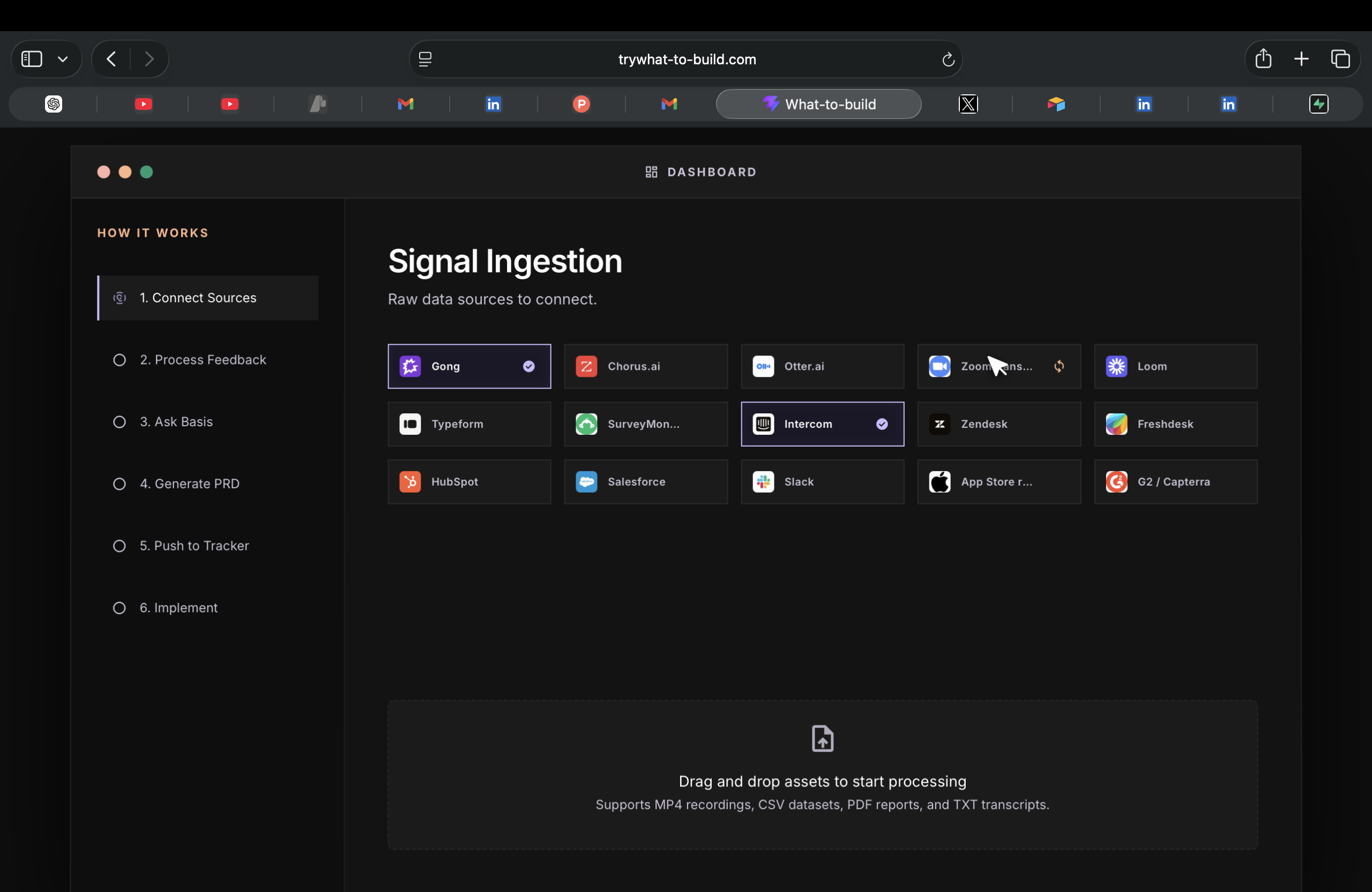1372x892 pixels.
Task: Go to step 4. Generate PRD
Action: coord(190,484)
